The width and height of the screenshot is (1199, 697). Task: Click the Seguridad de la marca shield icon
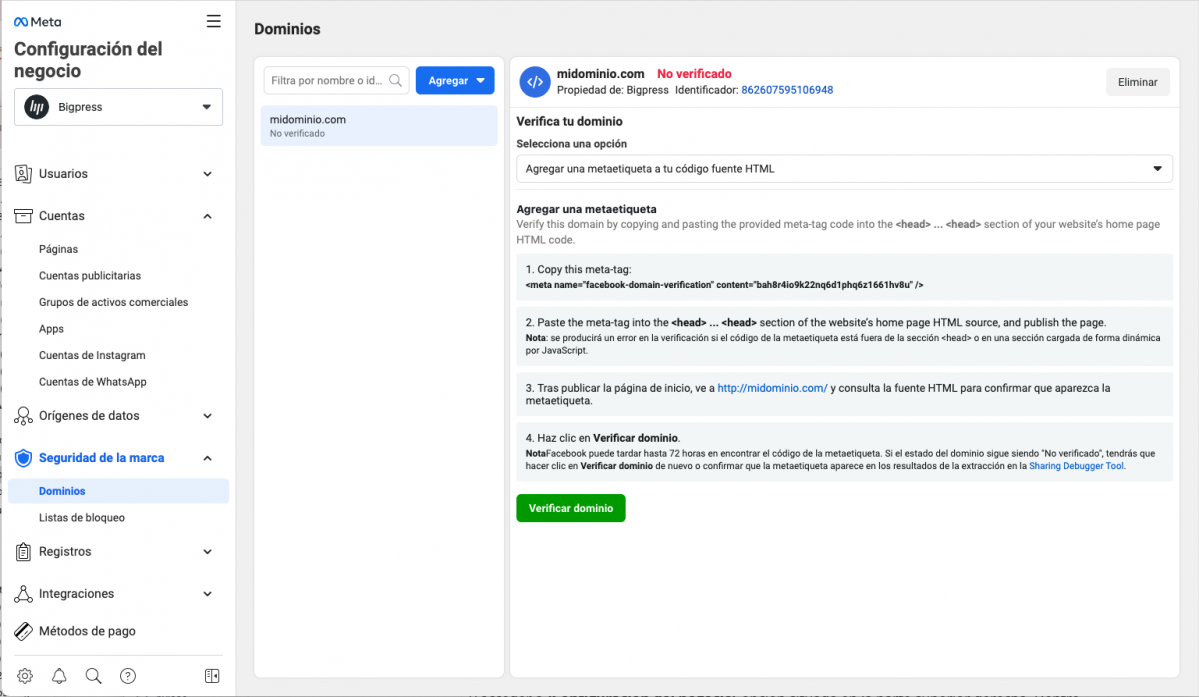(23, 458)
